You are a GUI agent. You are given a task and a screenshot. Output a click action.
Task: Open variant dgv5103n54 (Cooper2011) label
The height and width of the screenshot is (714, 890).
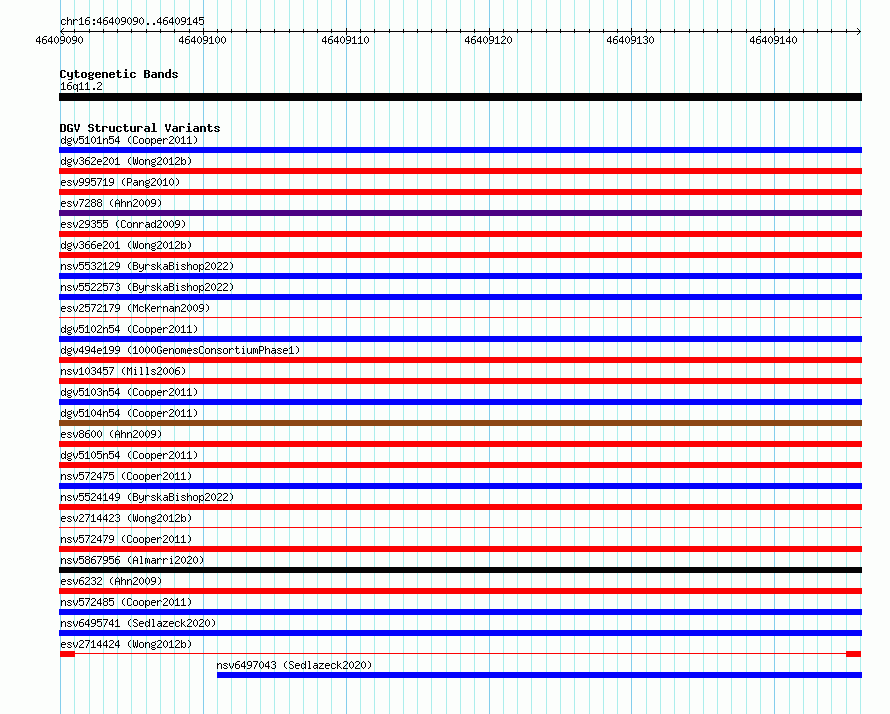pos(129,392)
